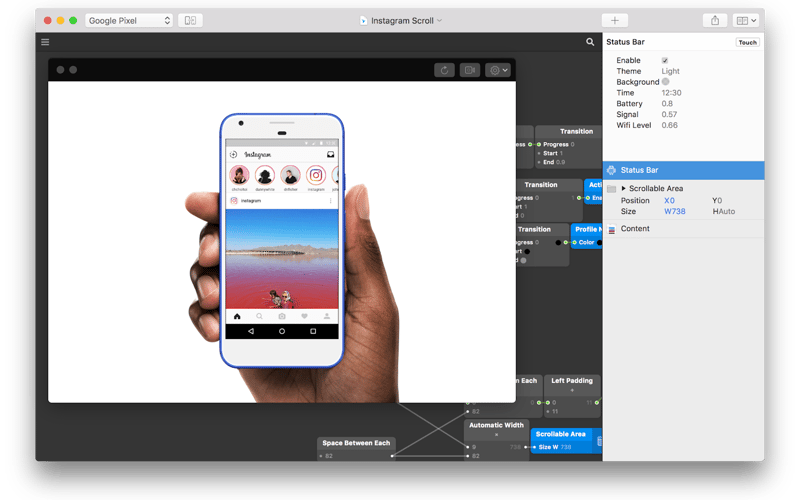Tap the post's three-dot more options icon
The width and height of the screenshot is (800, 500).
tap(331, 201)
